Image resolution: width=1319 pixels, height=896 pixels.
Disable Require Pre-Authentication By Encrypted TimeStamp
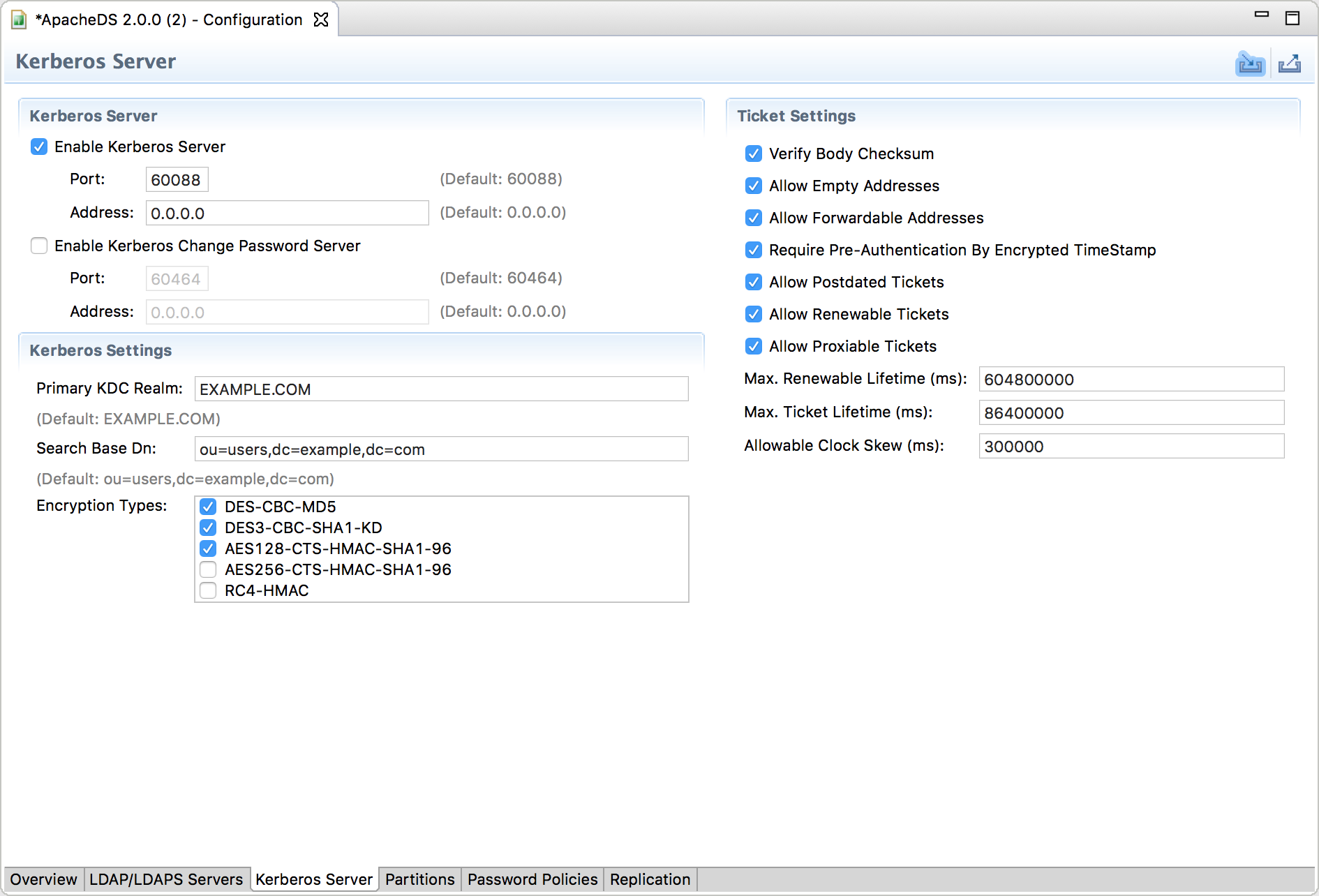point(754,251)
